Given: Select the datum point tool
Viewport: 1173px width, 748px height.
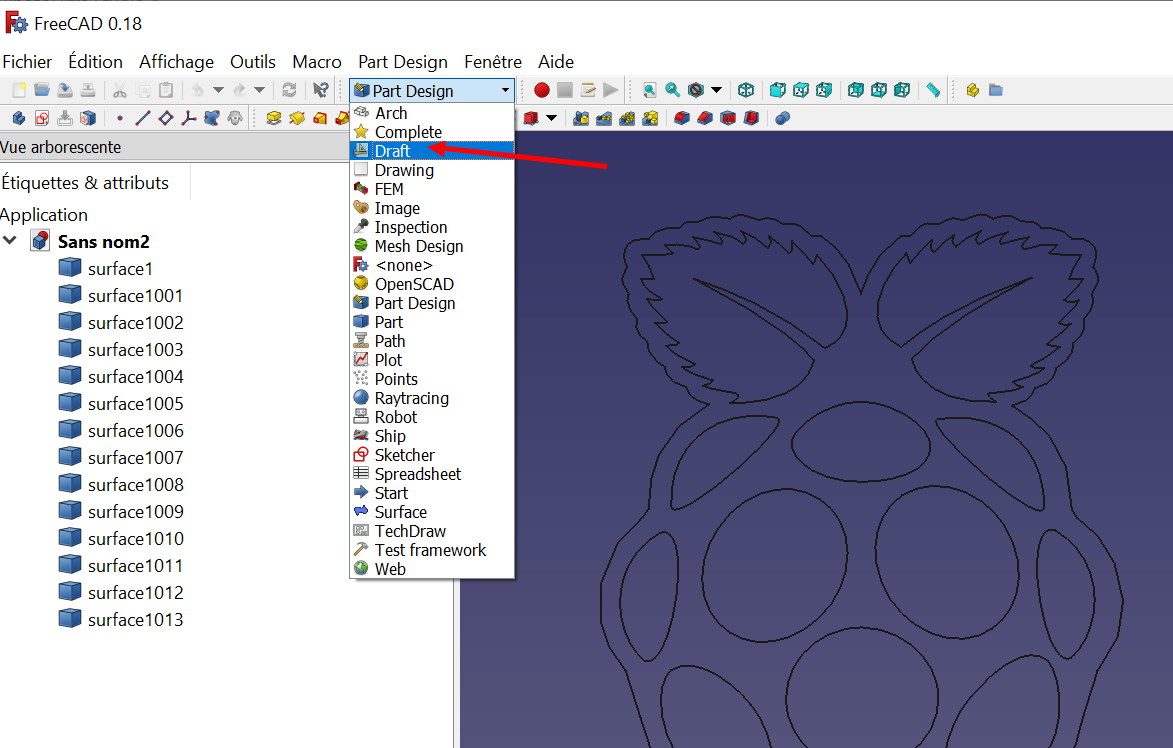Looking at the screenshot, I should (120, 118).
